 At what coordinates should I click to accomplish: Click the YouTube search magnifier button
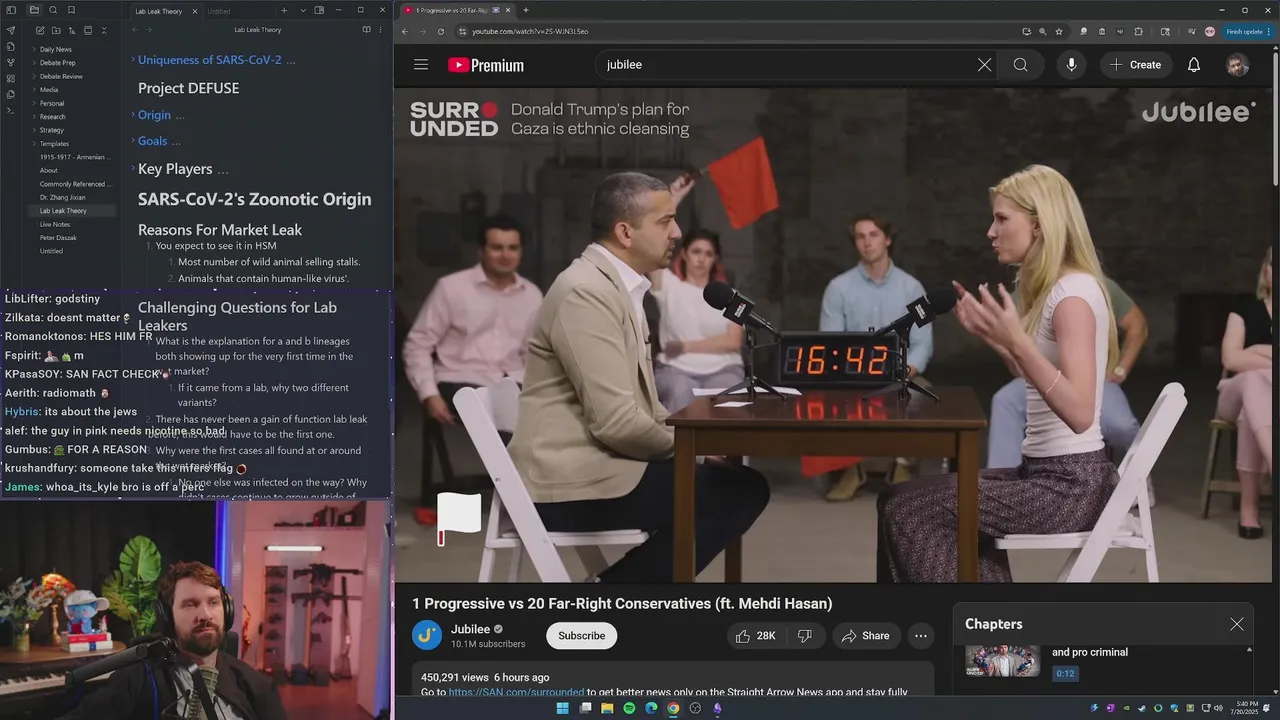pos(1020,65)
